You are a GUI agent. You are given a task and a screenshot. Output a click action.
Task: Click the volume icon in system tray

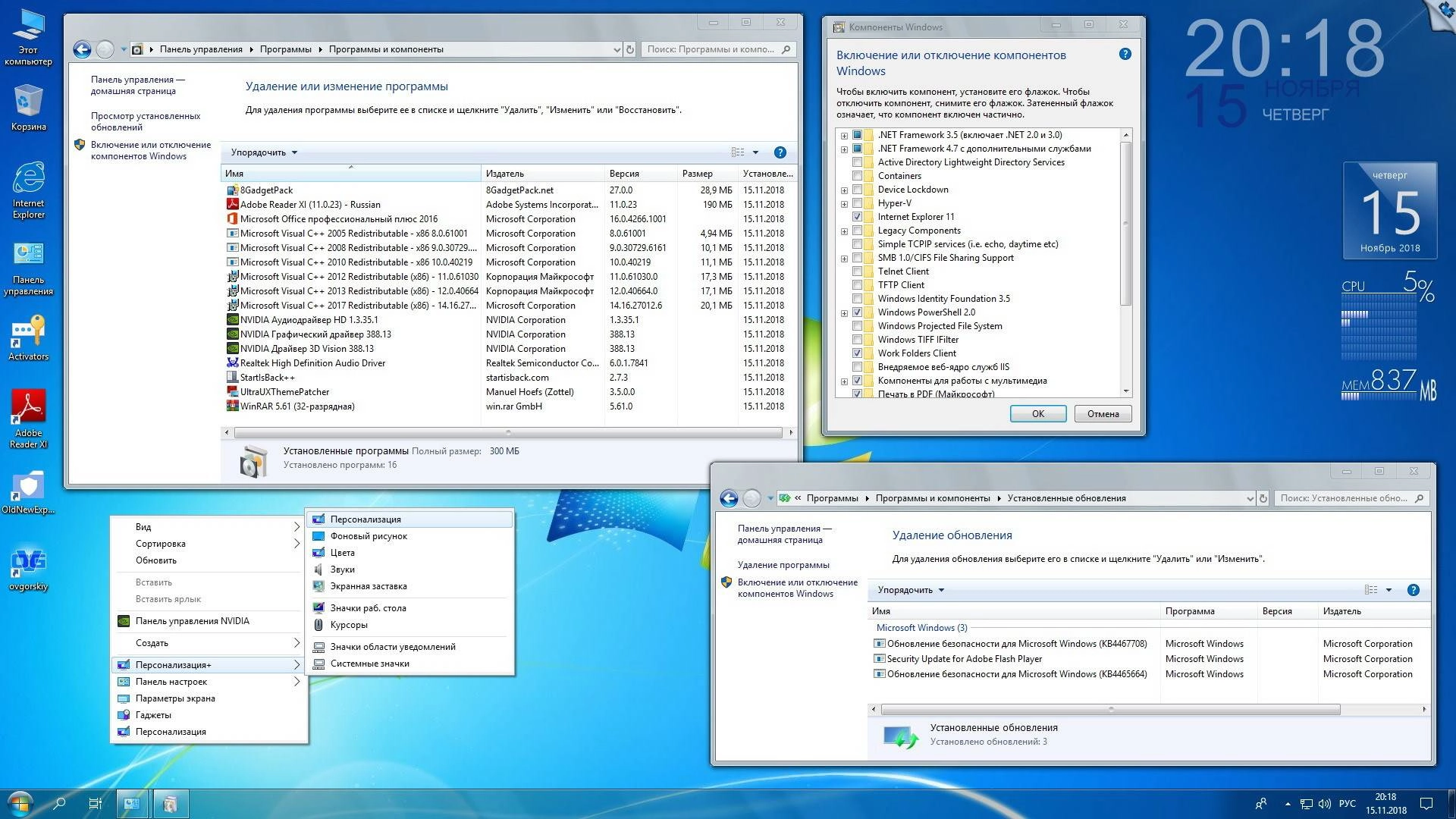pyautogui.click(x=1325, y=803)
